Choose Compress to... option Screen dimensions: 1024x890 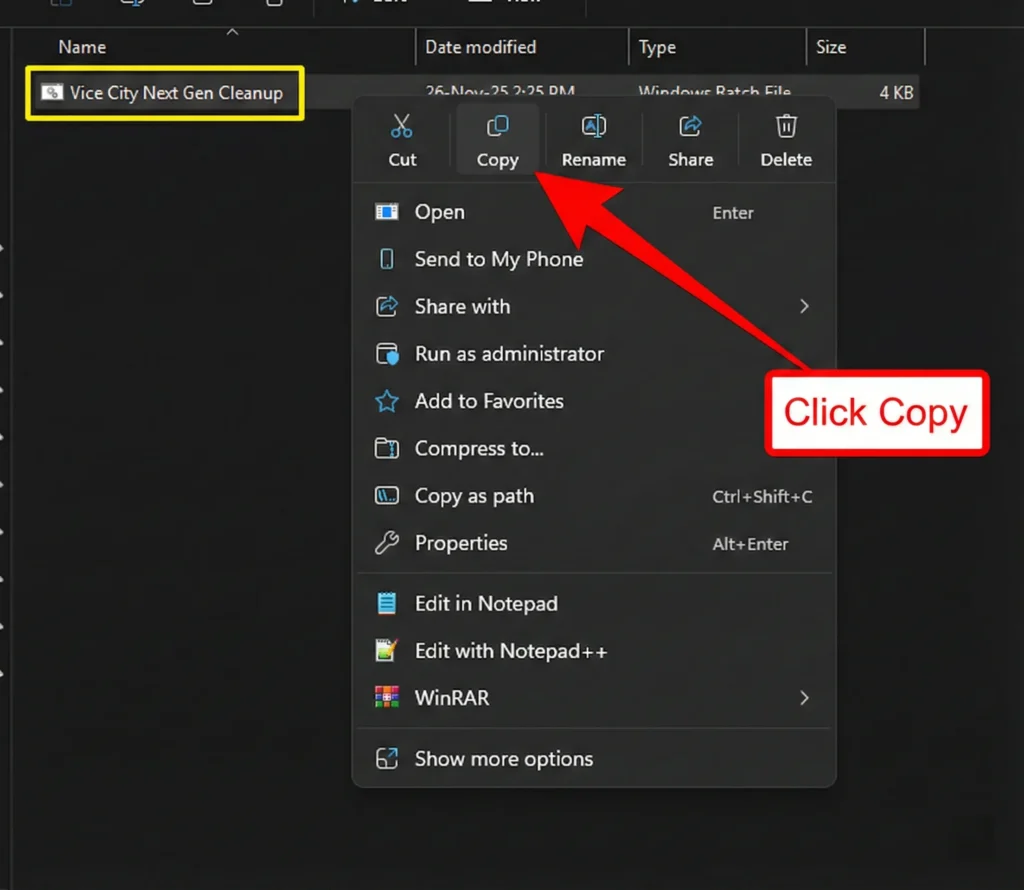click(479, 449)
